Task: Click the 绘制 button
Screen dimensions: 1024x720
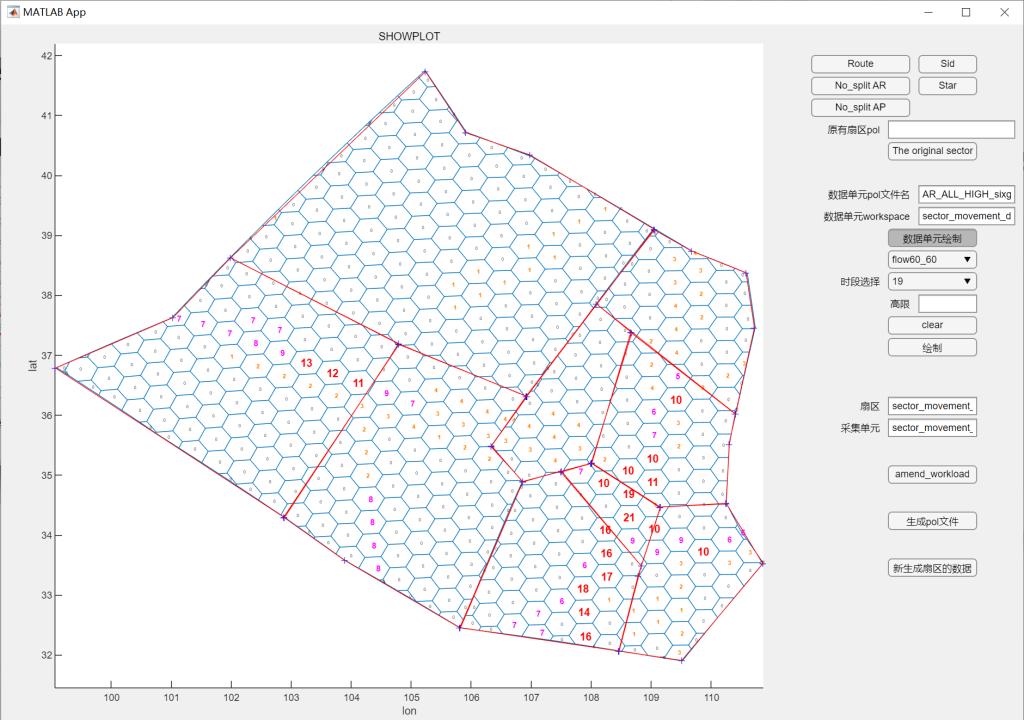Action: pyautogui.click(x=932, y=347)
